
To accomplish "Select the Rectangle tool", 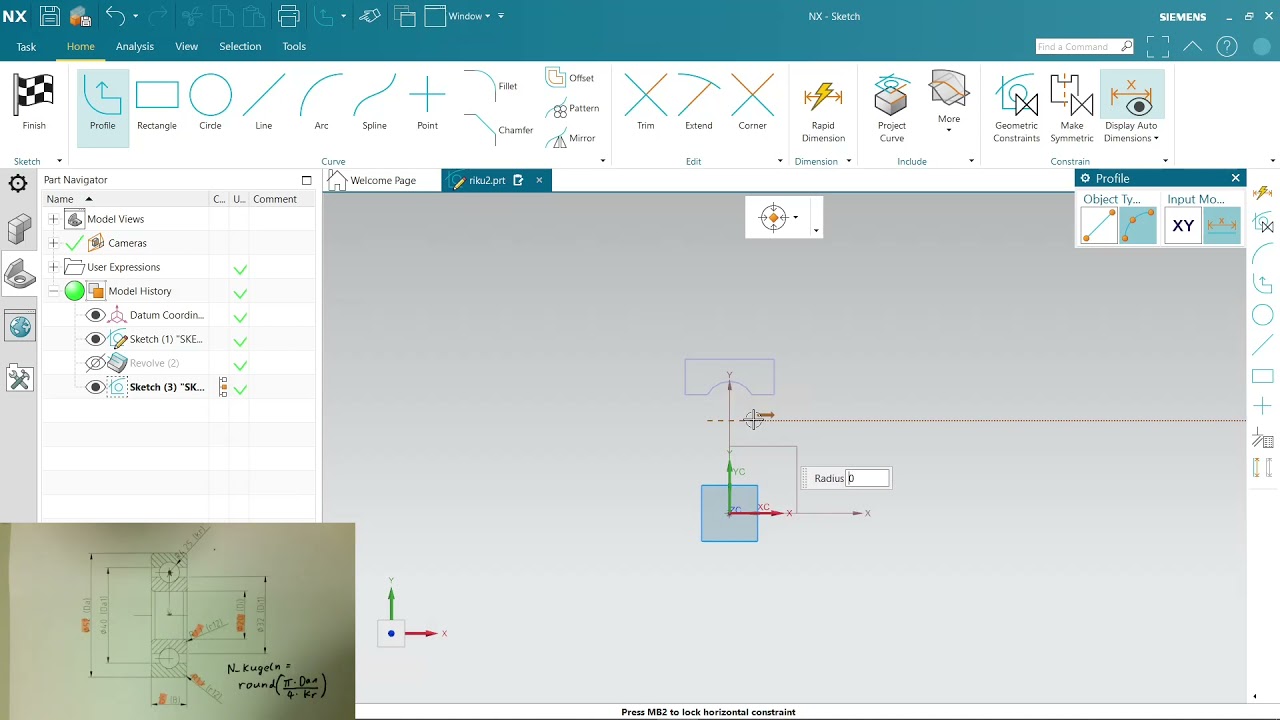I will 157,104.
